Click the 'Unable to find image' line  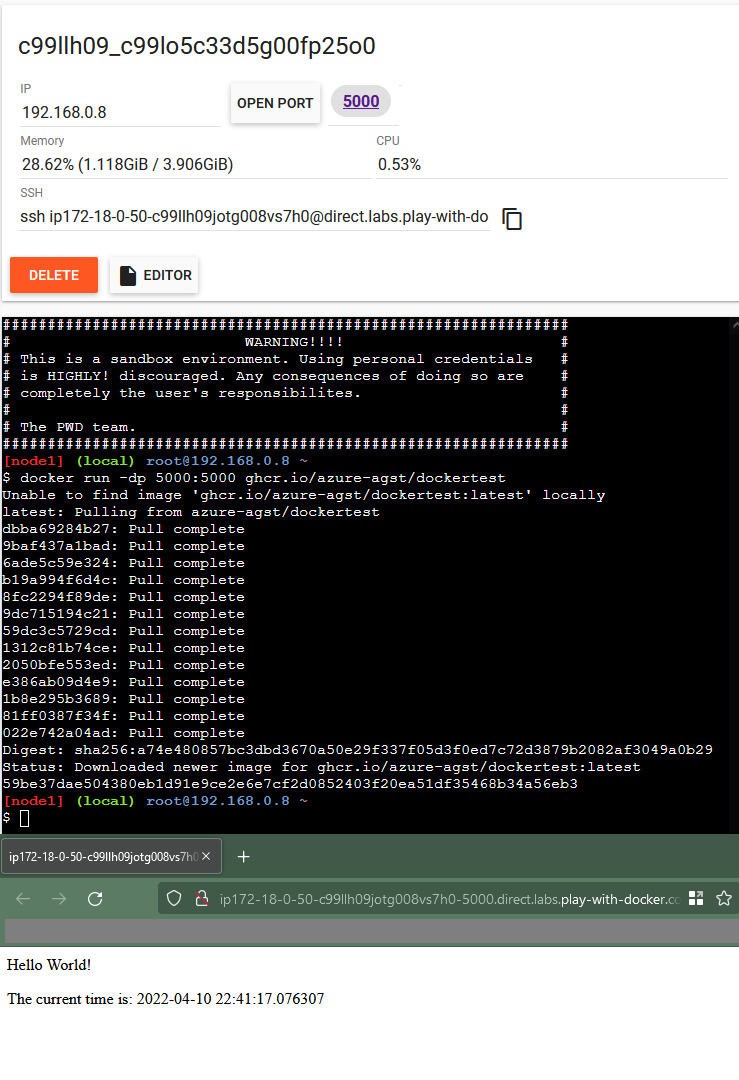304,495
